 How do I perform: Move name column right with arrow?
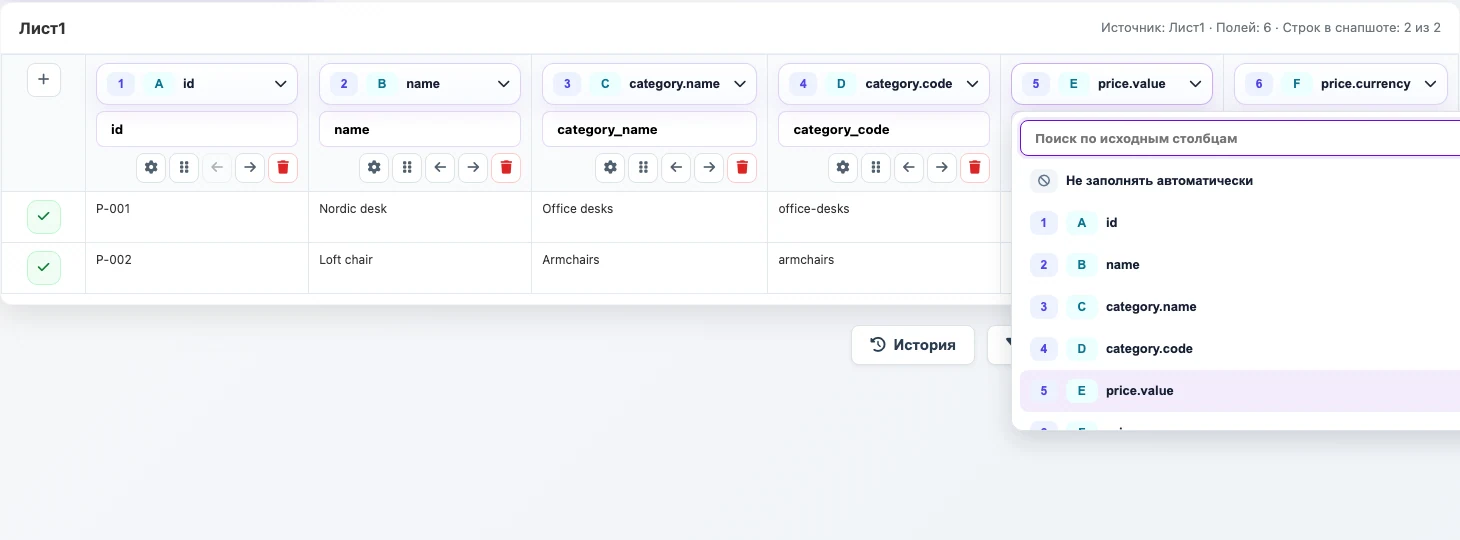point(473,167)
